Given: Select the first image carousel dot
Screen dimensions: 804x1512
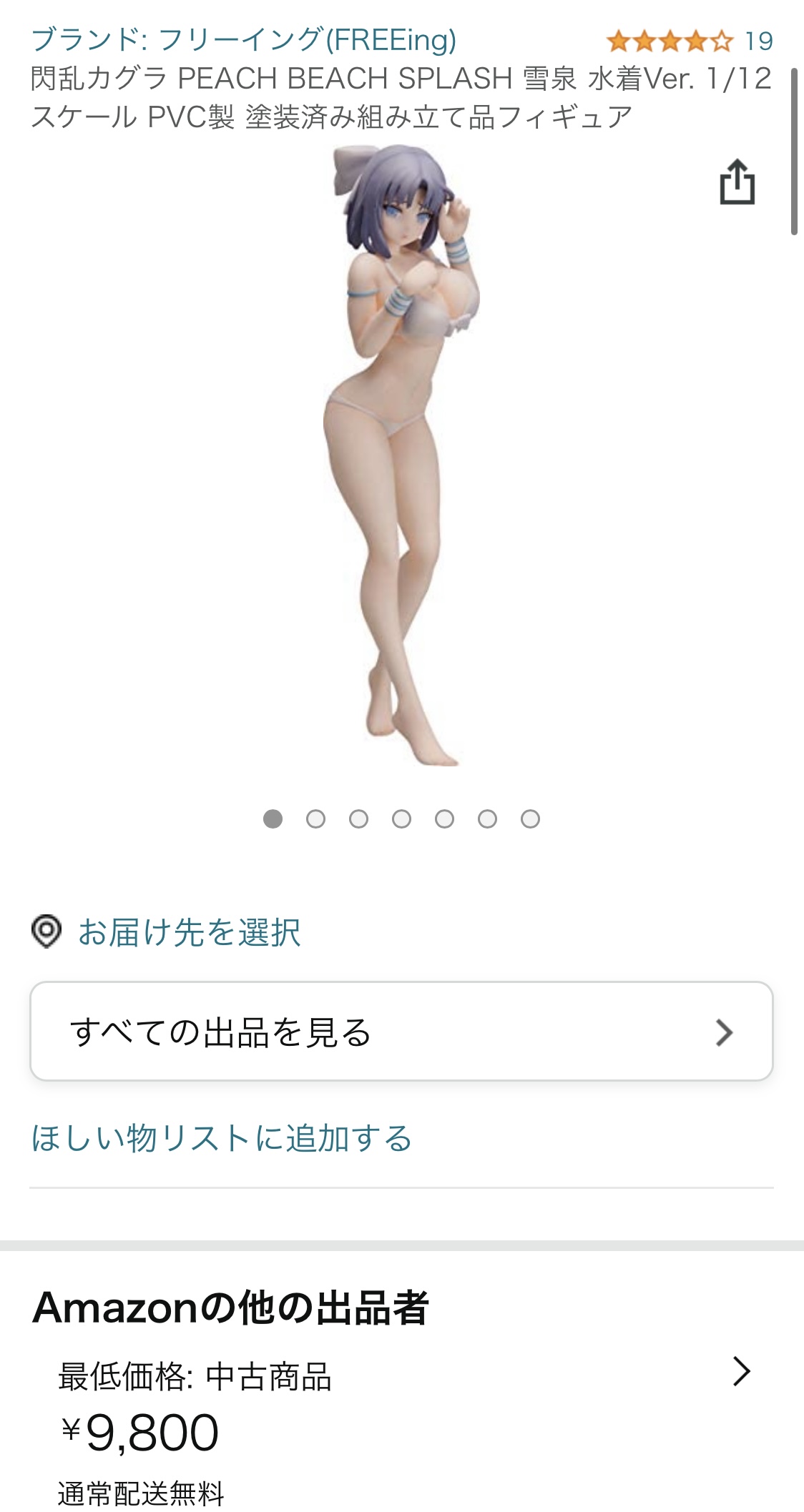Looking at the screenshot, I should (273, 819).
